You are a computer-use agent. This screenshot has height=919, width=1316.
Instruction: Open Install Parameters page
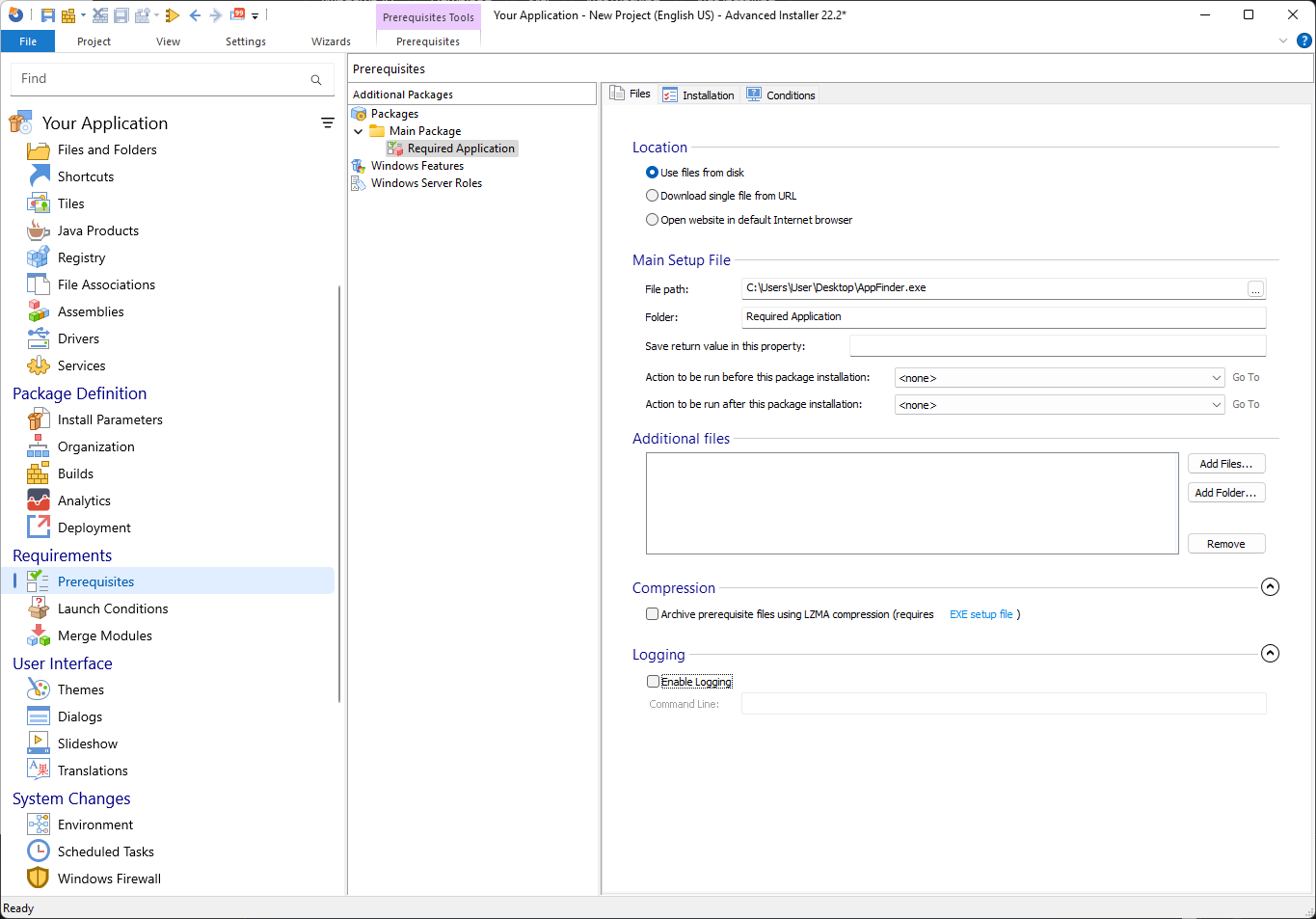click(110, 419)
